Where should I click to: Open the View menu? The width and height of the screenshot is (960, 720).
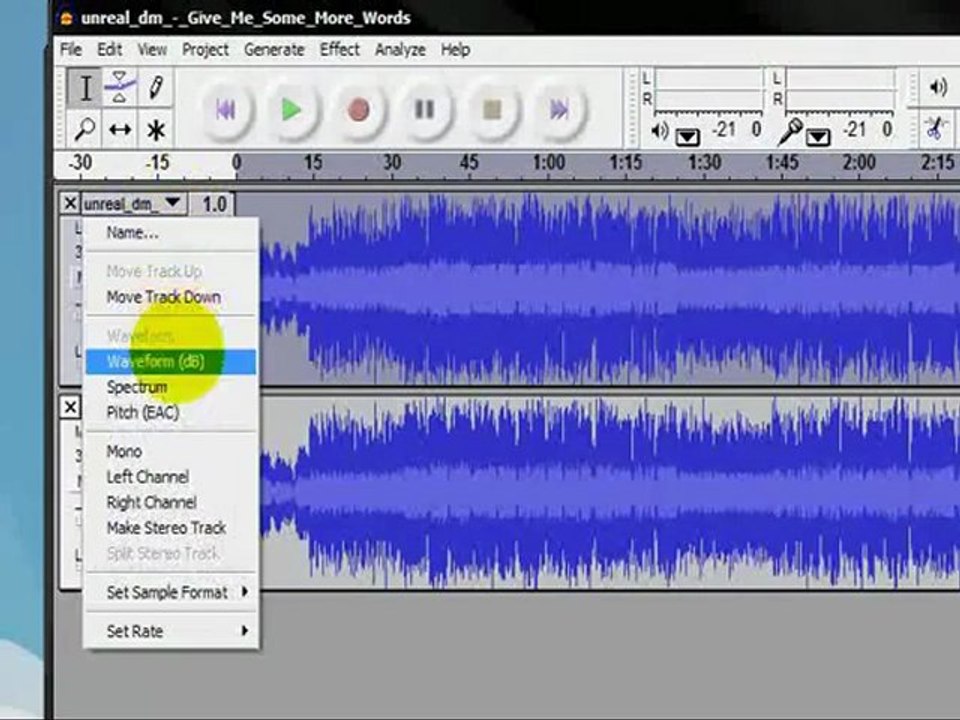click(152, 49)
